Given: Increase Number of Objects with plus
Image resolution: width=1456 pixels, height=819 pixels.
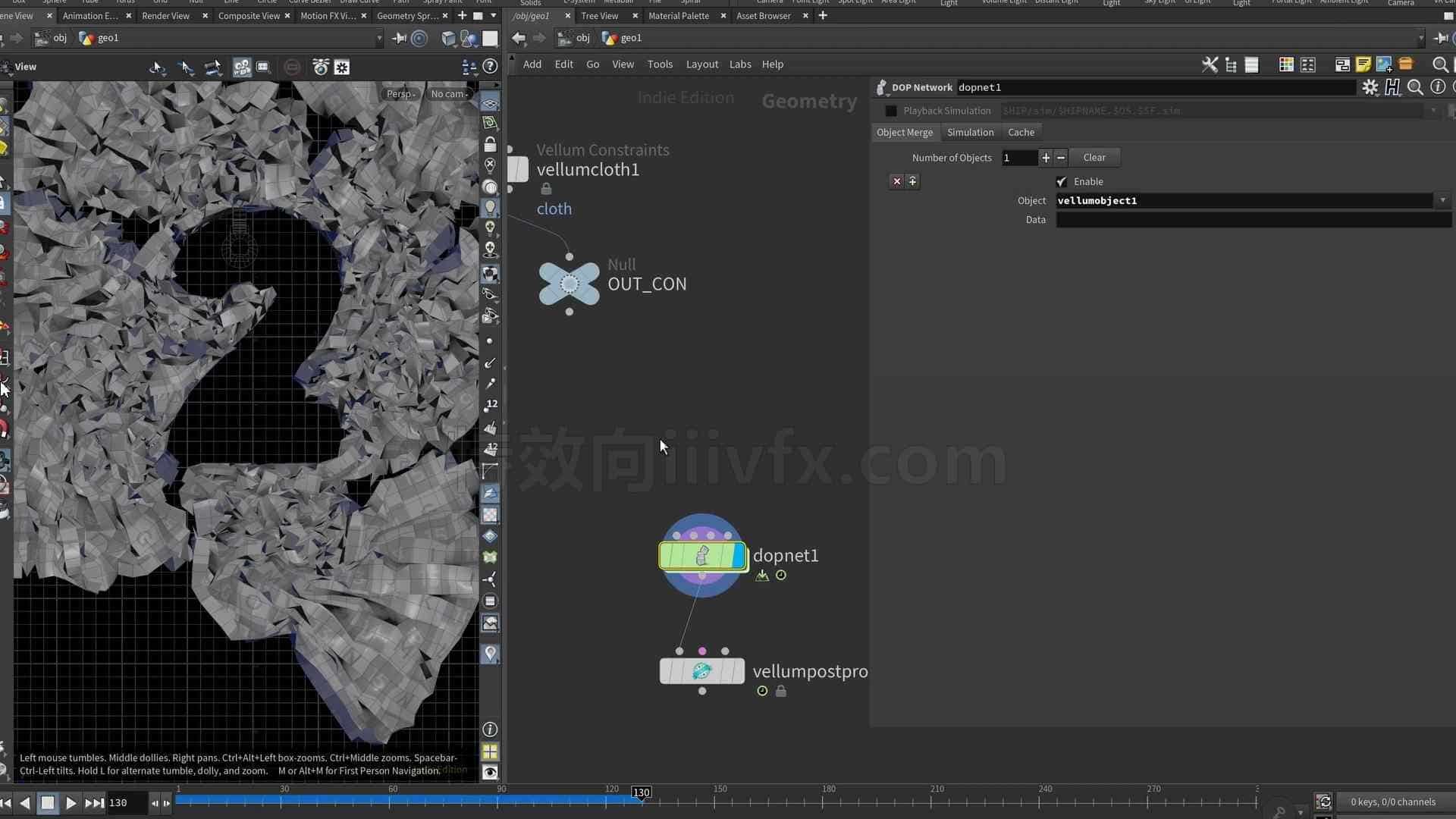Looking at the screenshot, I should click(1046, 158).
